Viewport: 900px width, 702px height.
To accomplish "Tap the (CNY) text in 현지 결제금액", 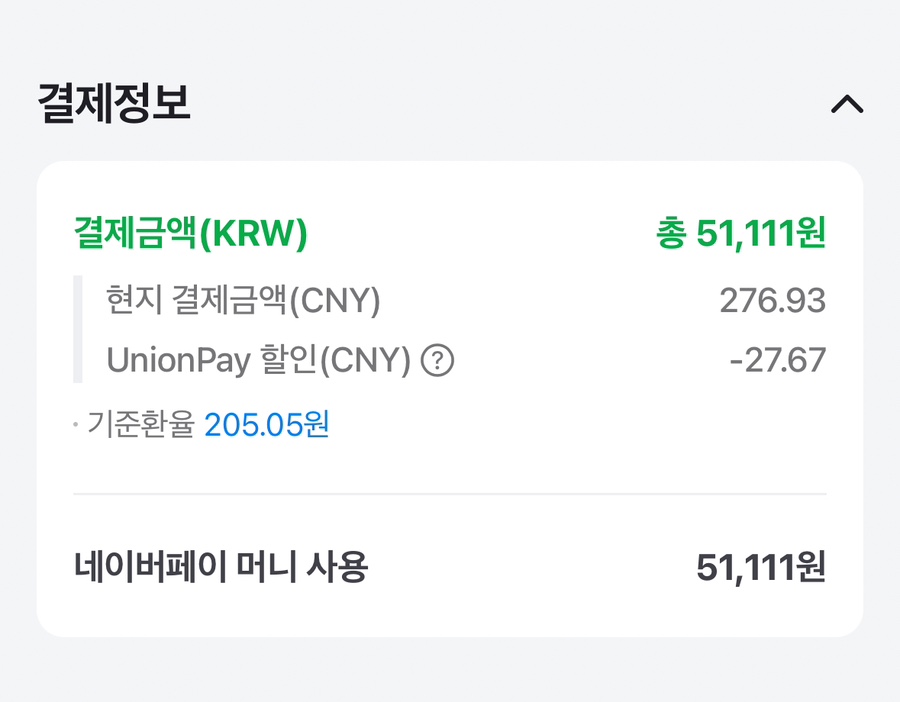I will (335, 301).
